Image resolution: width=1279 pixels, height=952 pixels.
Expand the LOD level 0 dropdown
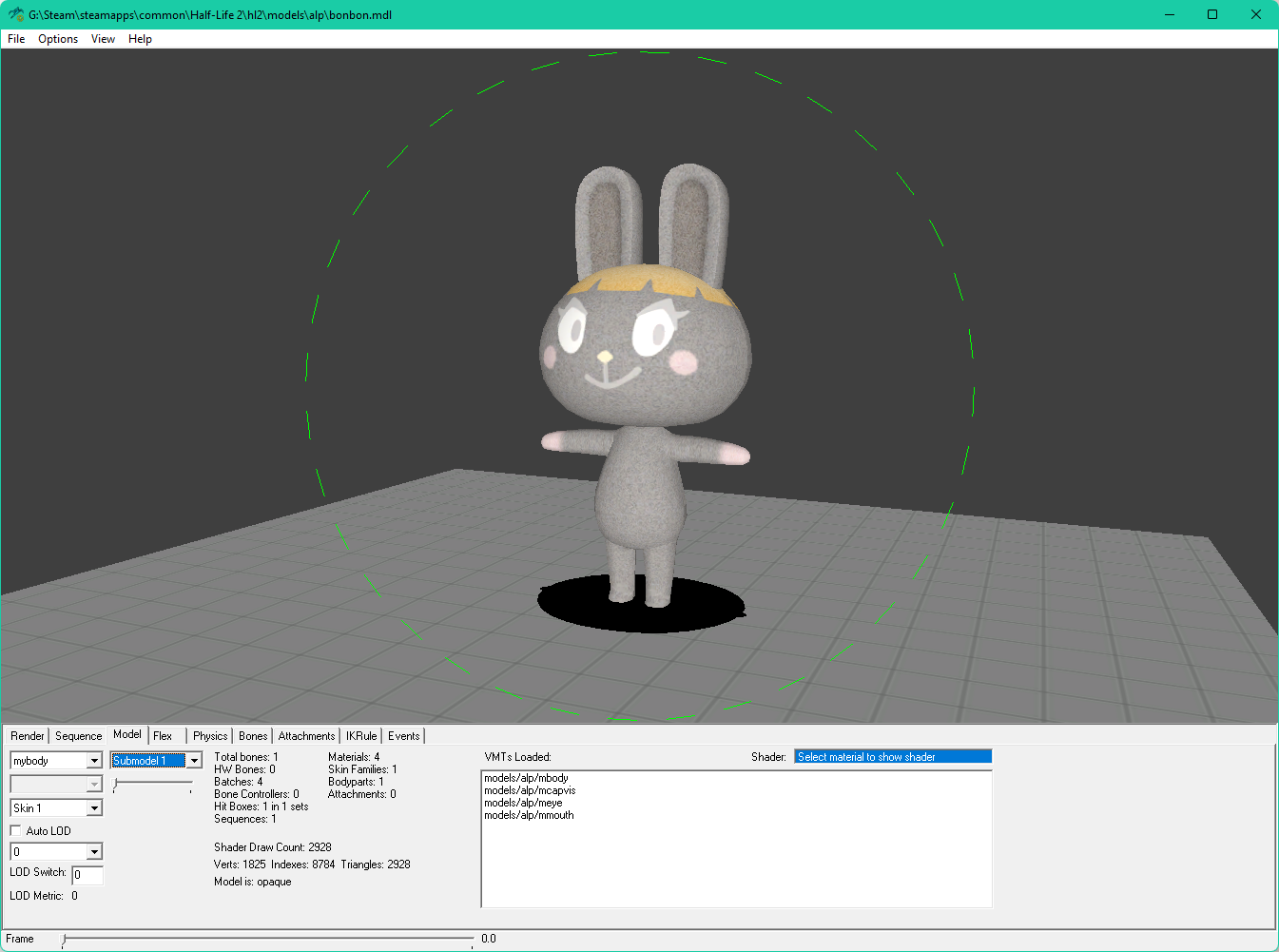click(94, 852)
